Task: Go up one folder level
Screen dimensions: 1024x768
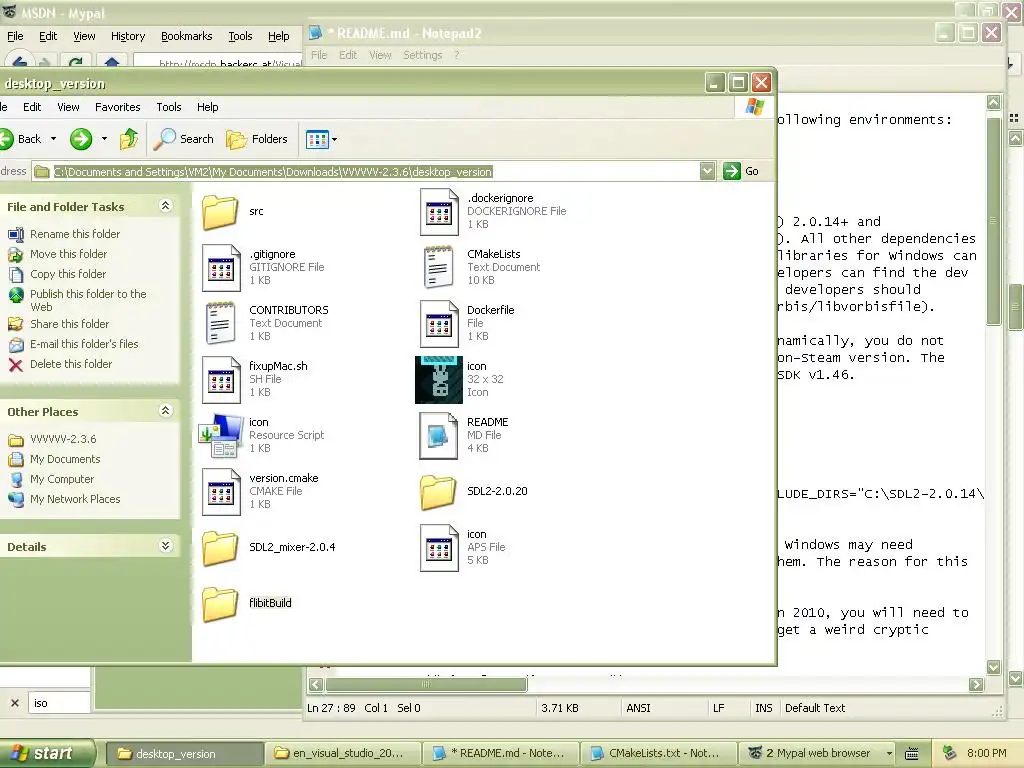Action: coord(129,139)
